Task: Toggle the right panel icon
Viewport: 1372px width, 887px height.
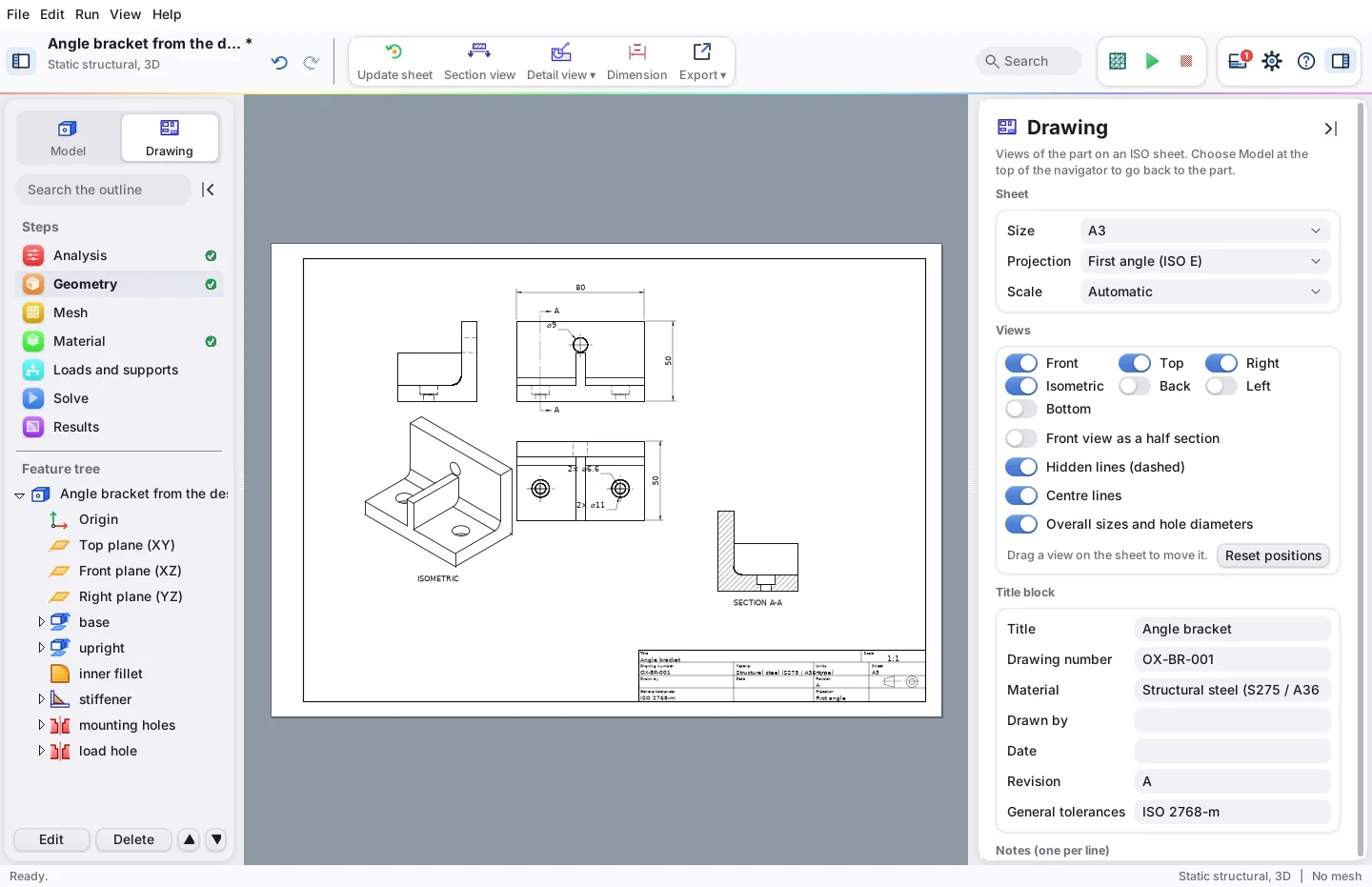Action: point(1341,61)
